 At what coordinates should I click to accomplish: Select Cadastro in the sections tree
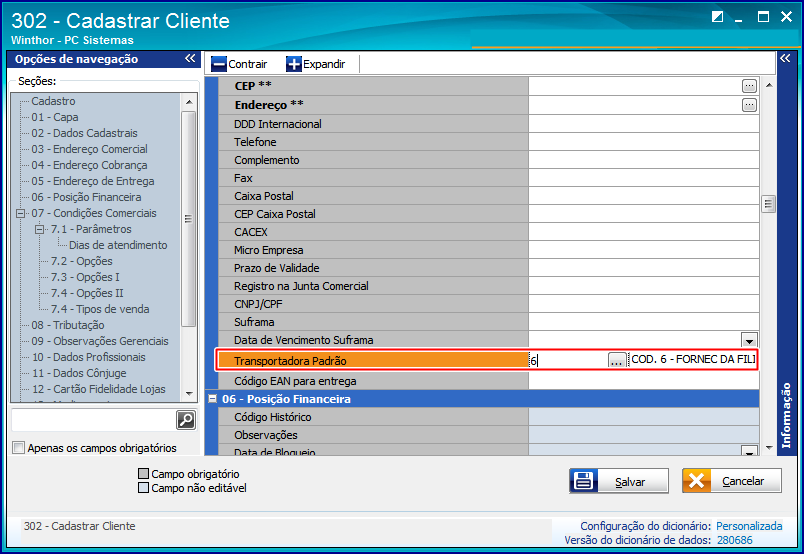[x=53, y=101]
